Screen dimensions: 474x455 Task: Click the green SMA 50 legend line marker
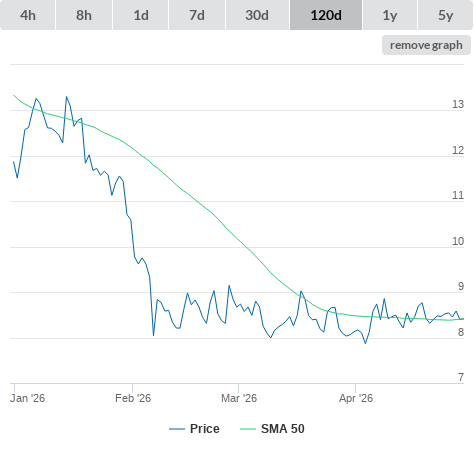(248, 429)
